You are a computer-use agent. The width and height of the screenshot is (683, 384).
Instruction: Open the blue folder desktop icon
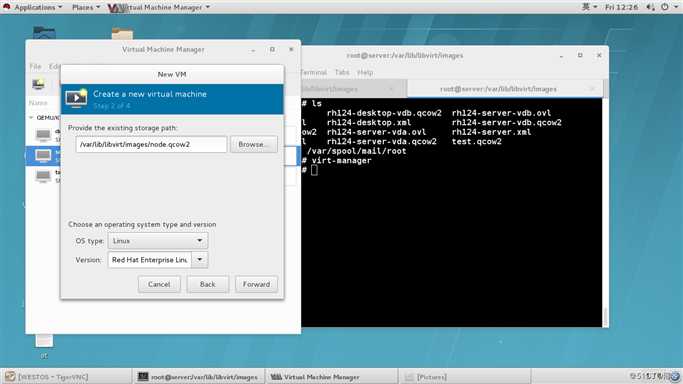point(44,33)
